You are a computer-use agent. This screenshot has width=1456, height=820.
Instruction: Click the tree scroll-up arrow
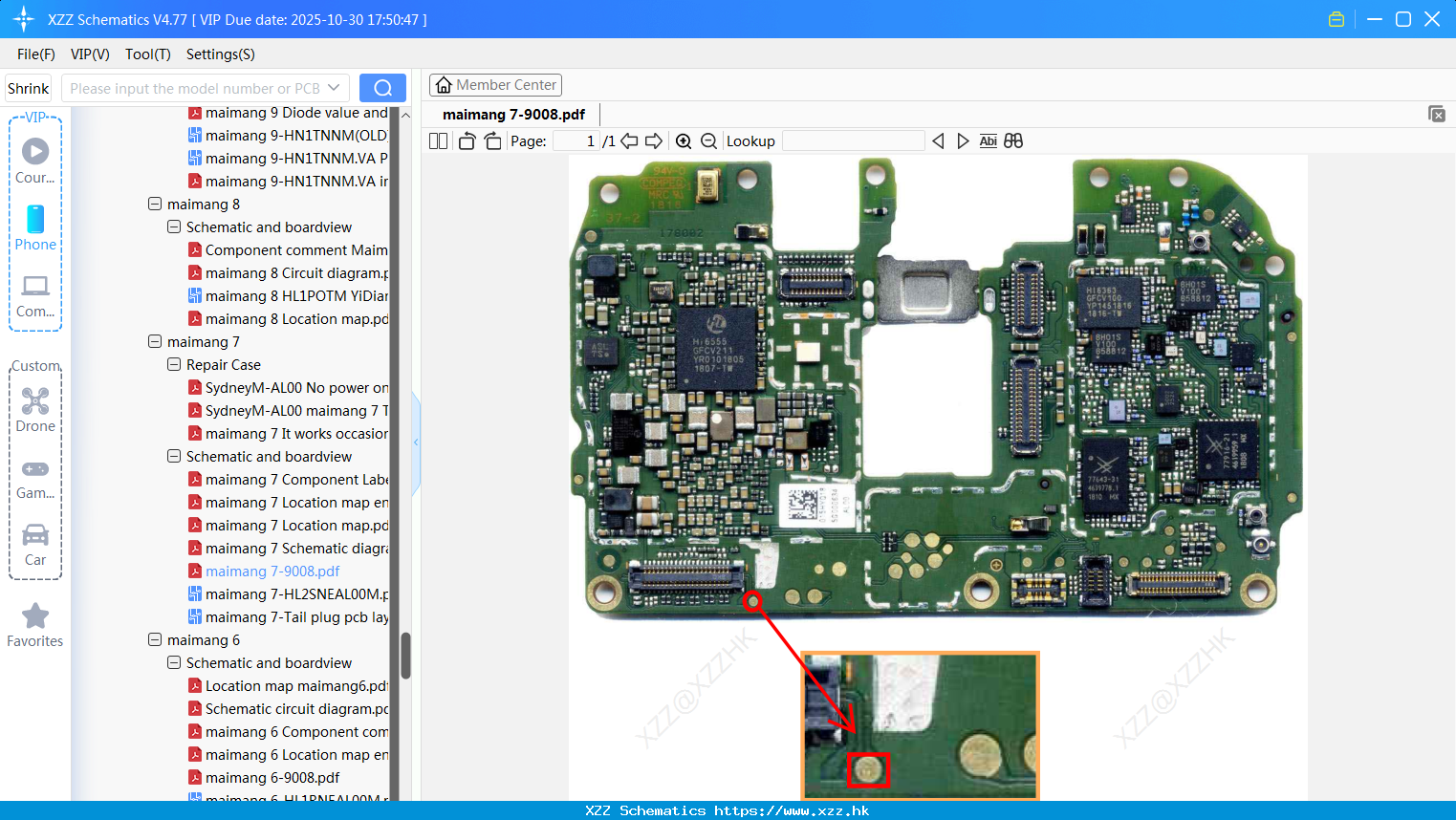(405, 115)
